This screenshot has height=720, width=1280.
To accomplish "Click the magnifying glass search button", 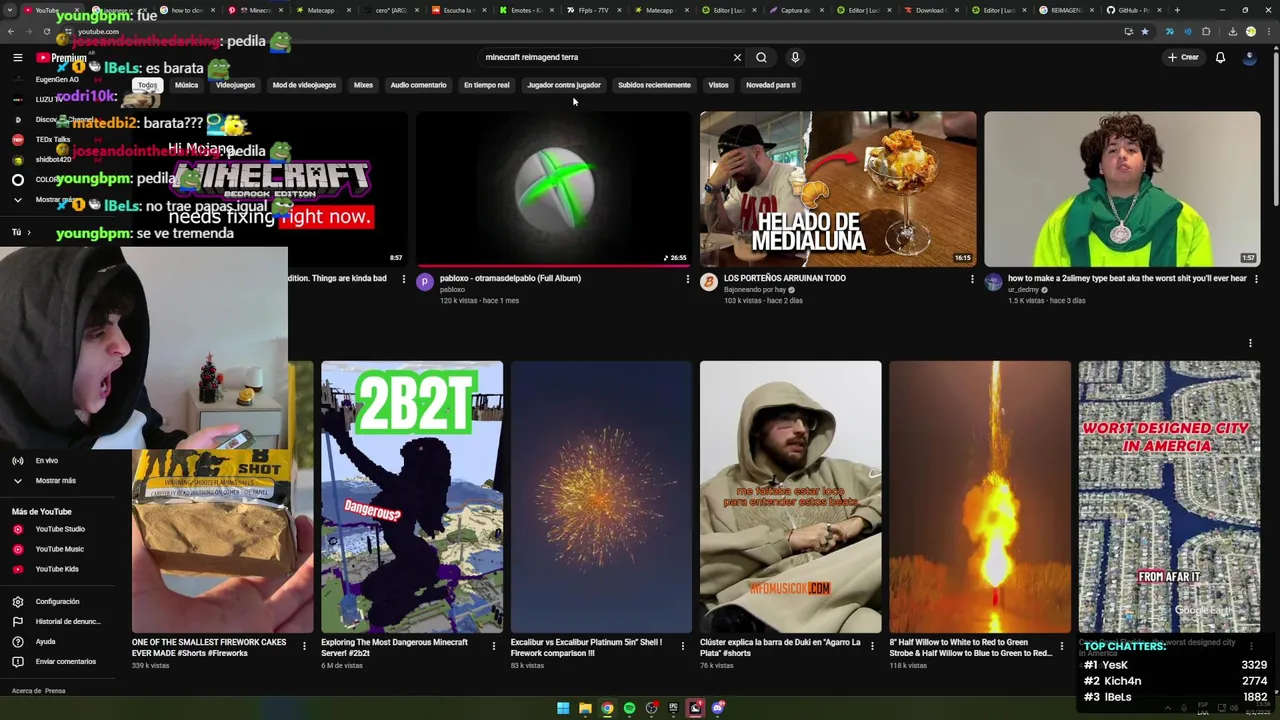I will point(761,57).
